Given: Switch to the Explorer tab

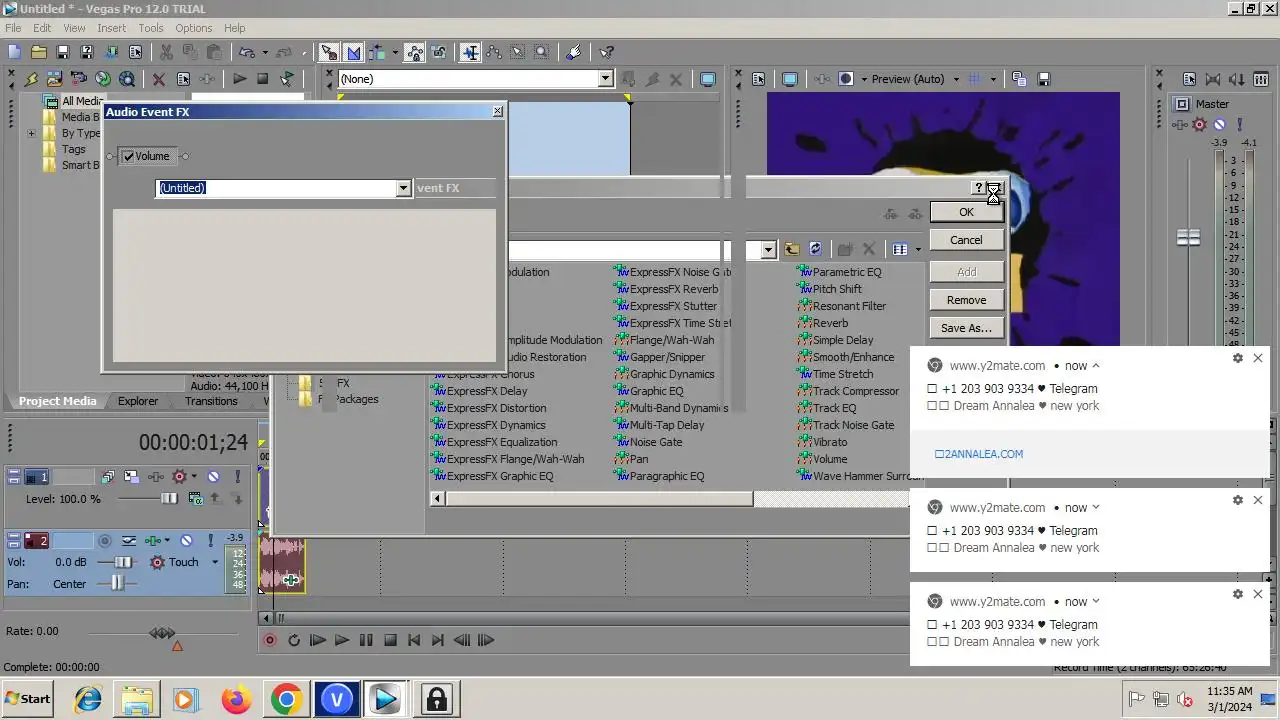Looking at the screenshot, I should tap(138, 401).
